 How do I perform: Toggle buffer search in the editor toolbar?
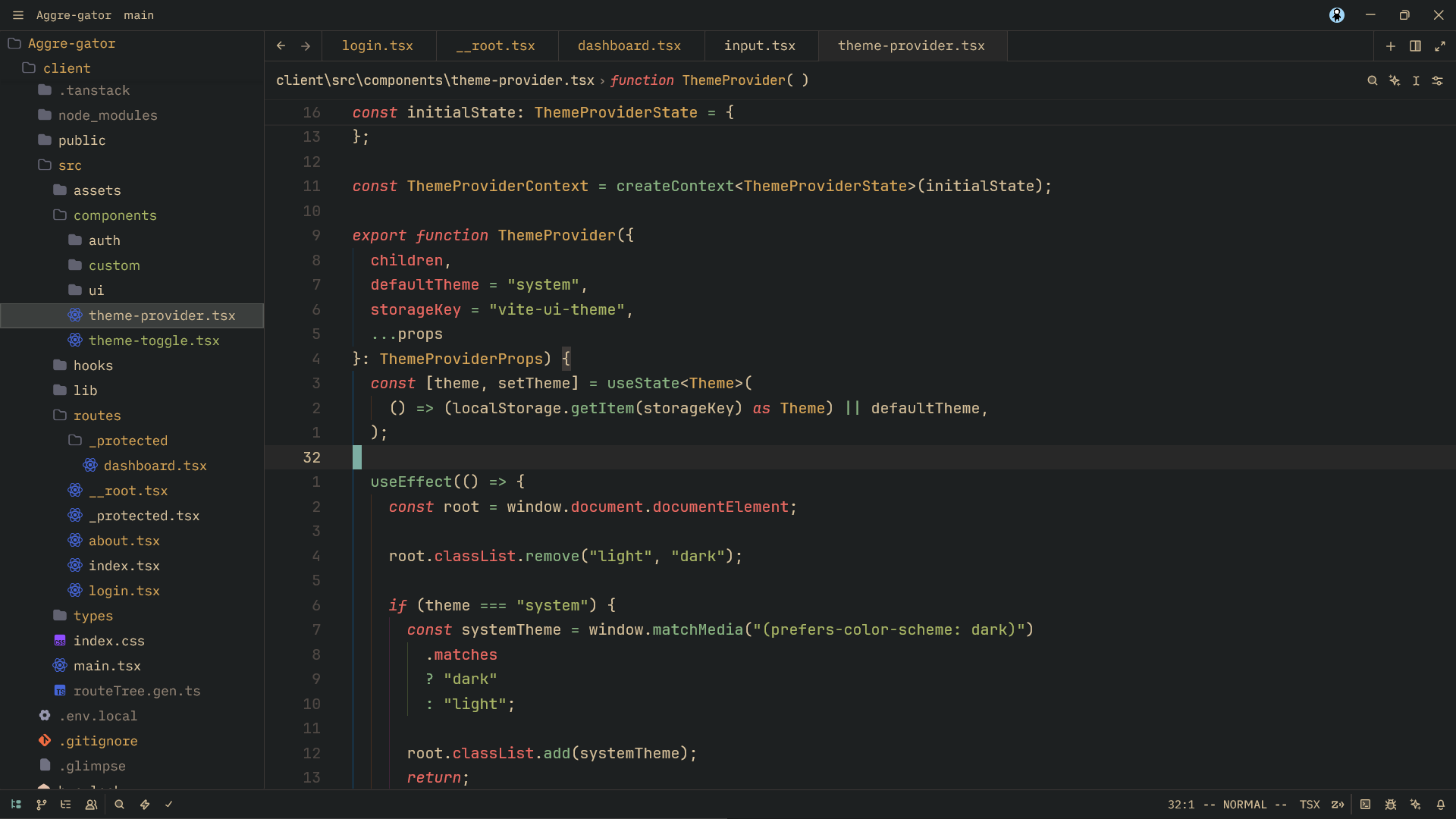coord(1372,80)
